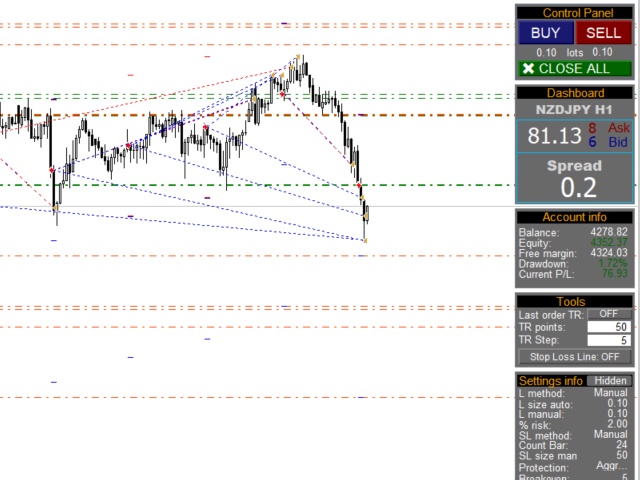Click the SL method Manual value
Image resolution: width=640 pixels, height=480 pixels.
(x=610, y=434)
